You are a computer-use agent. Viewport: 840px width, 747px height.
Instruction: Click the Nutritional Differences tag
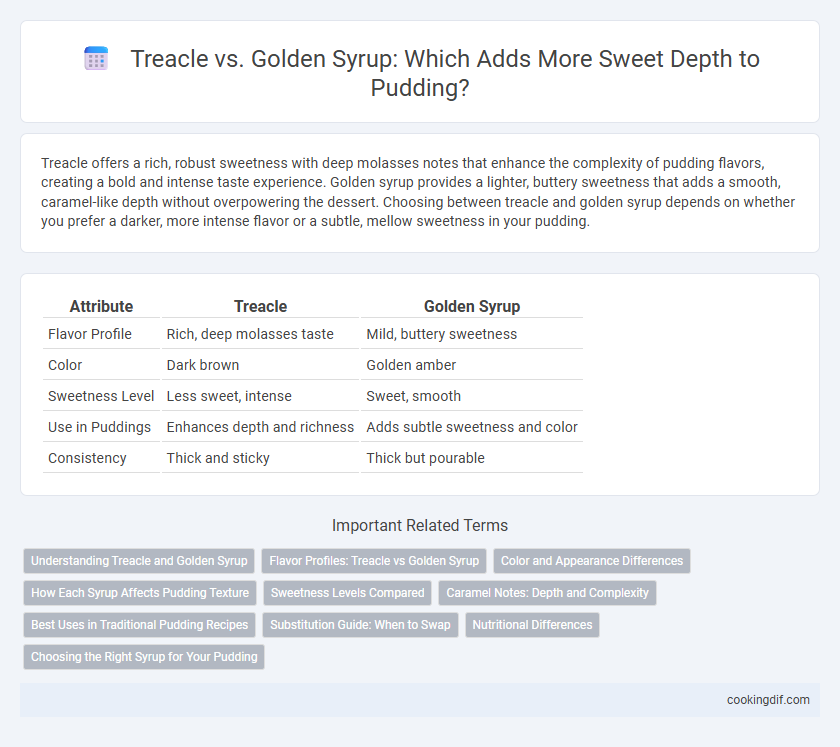coord(532,625)
